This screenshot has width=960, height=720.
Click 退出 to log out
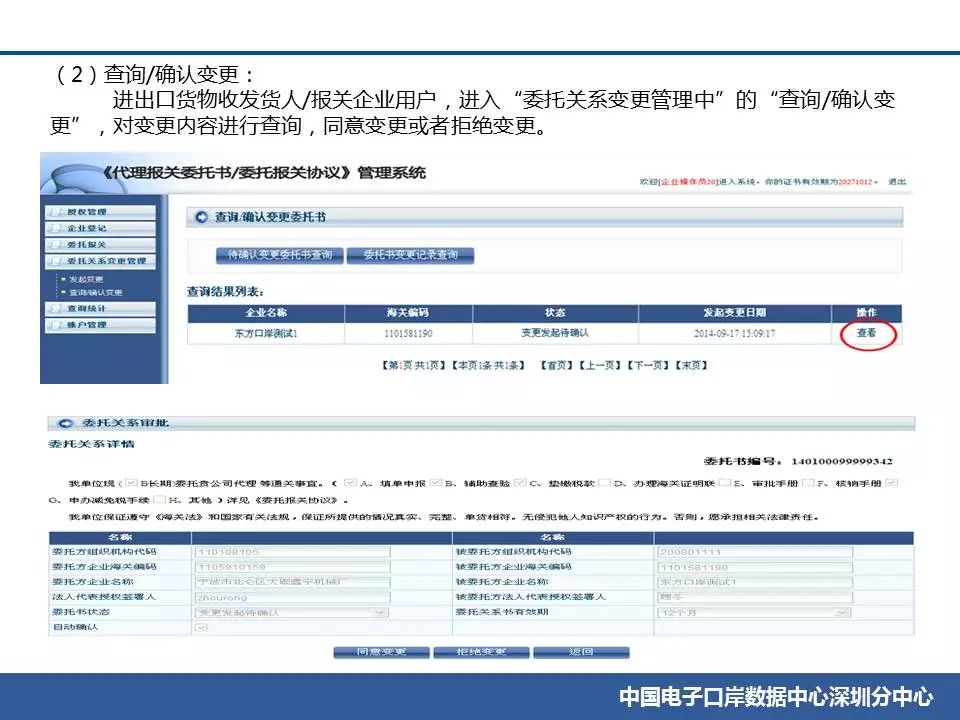click(897, 182)
